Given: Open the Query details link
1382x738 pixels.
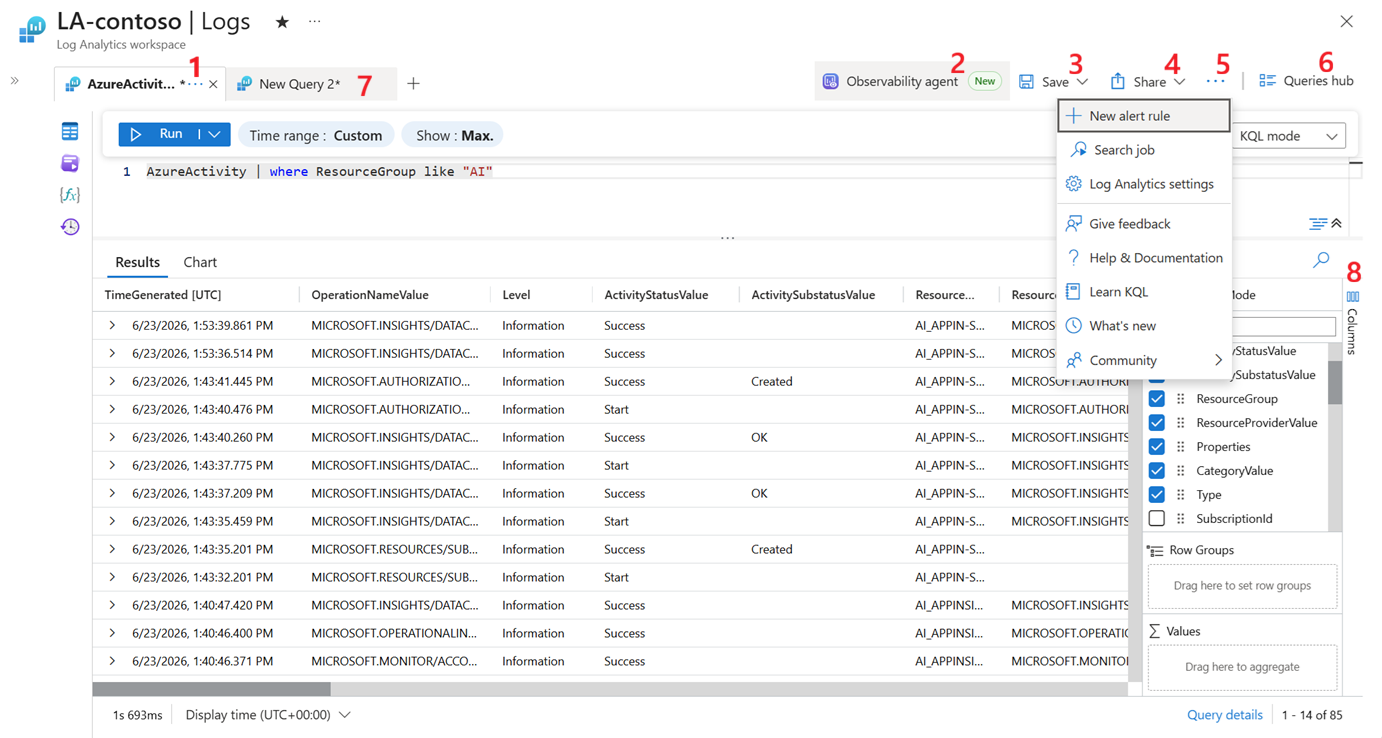Looking at the screenshot, I should point(1224,715).
